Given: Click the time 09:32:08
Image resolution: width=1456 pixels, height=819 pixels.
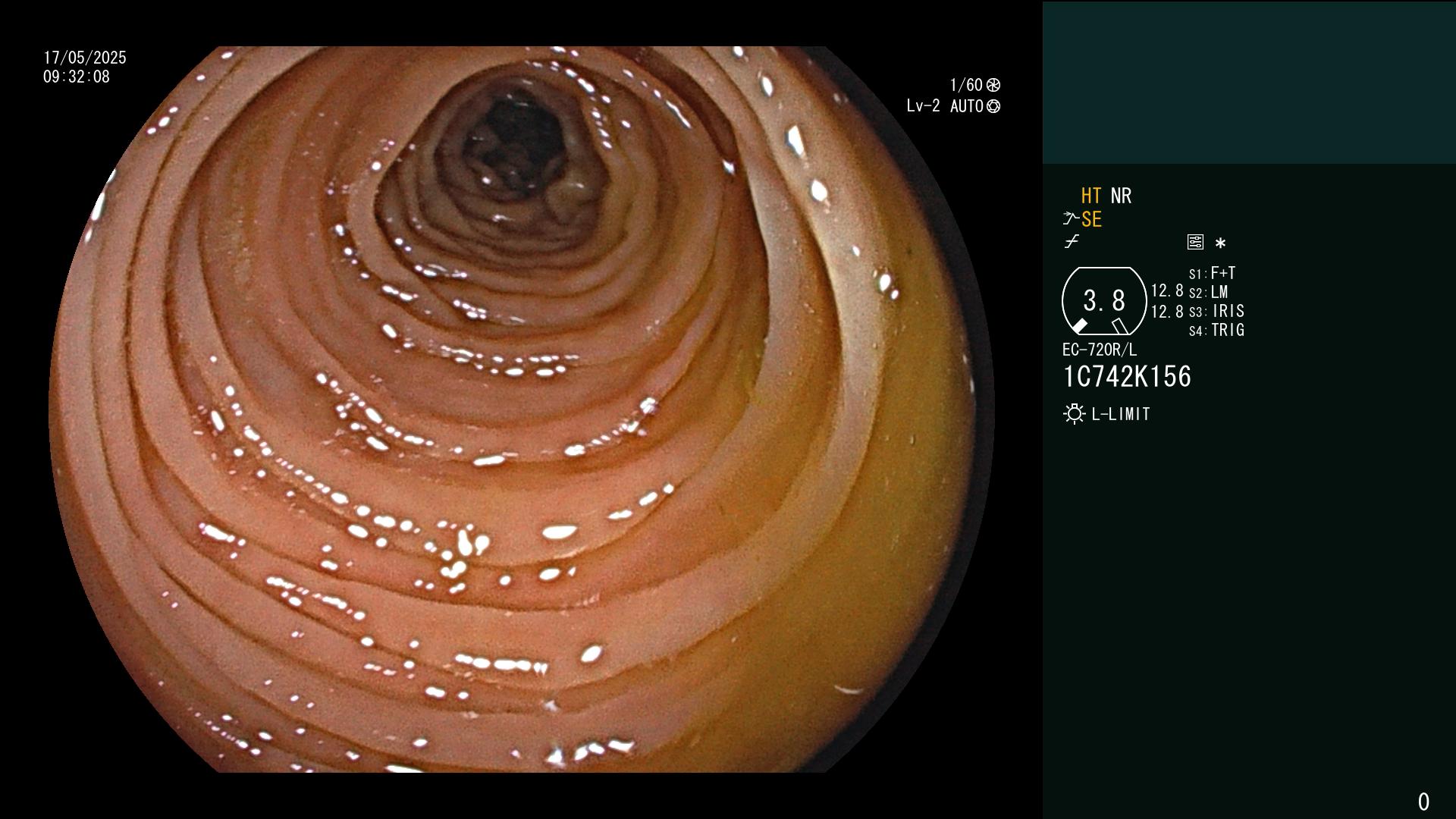Looking at the screenshot, I should click(77, 77).
